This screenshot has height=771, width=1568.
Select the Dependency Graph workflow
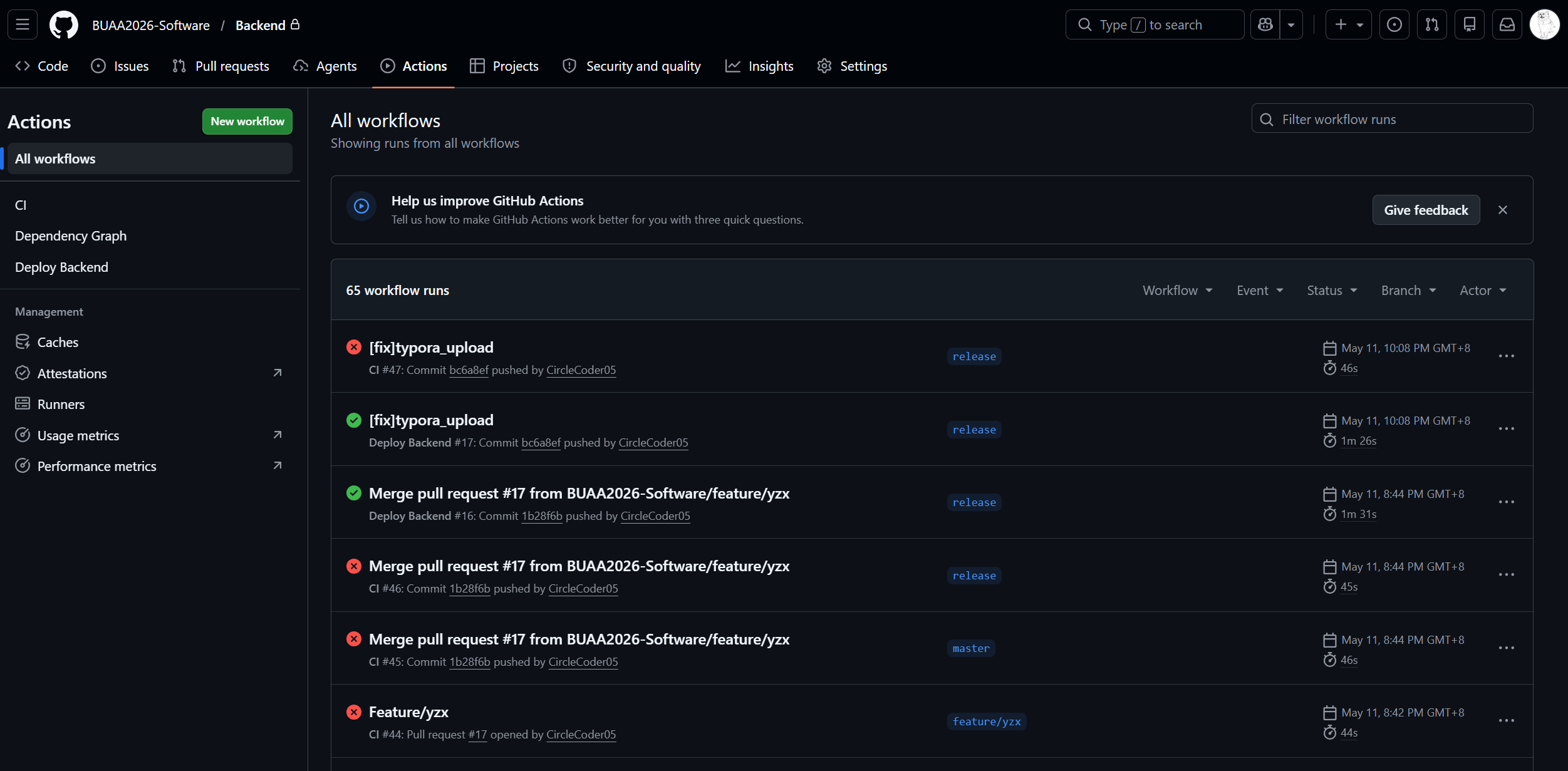pyautogui.click(x=150, y=236)
